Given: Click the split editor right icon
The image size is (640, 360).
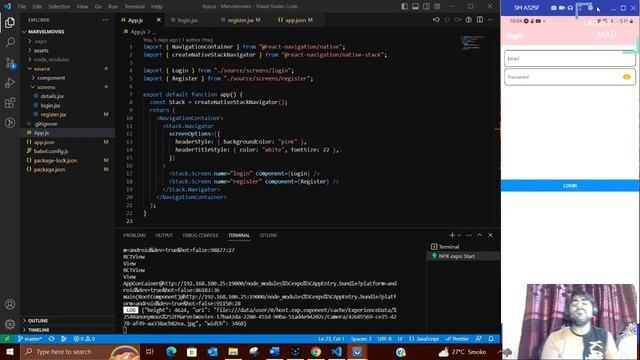Looking at the screenshot, I should click(x=480, y=20).
